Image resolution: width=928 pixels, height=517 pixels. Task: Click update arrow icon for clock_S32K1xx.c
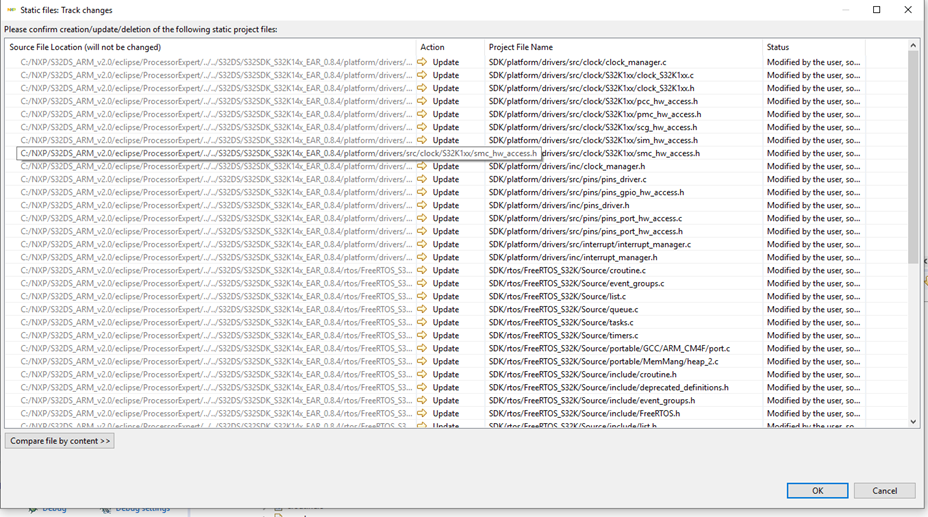[x=422, y=75]
